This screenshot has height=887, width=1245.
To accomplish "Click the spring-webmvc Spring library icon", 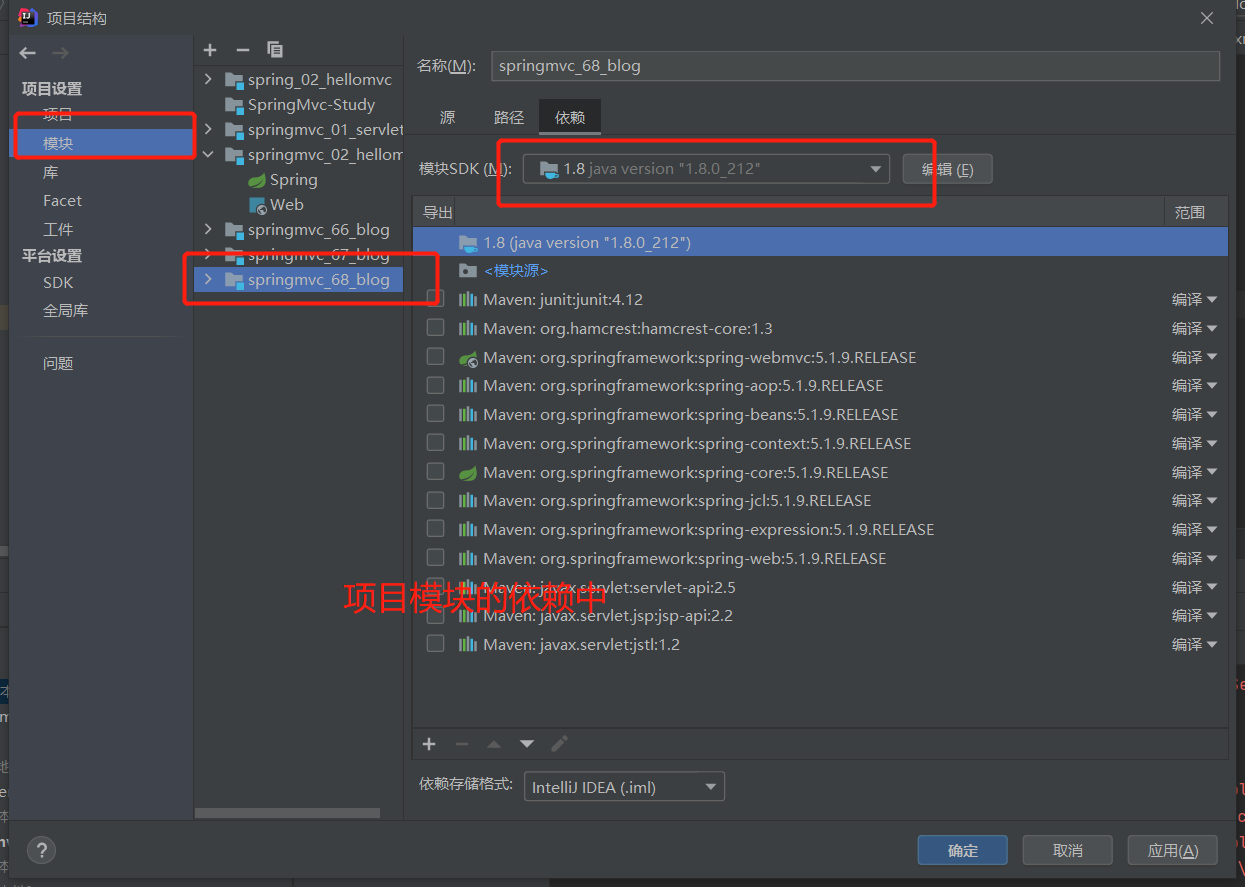I will coord(468,358).
